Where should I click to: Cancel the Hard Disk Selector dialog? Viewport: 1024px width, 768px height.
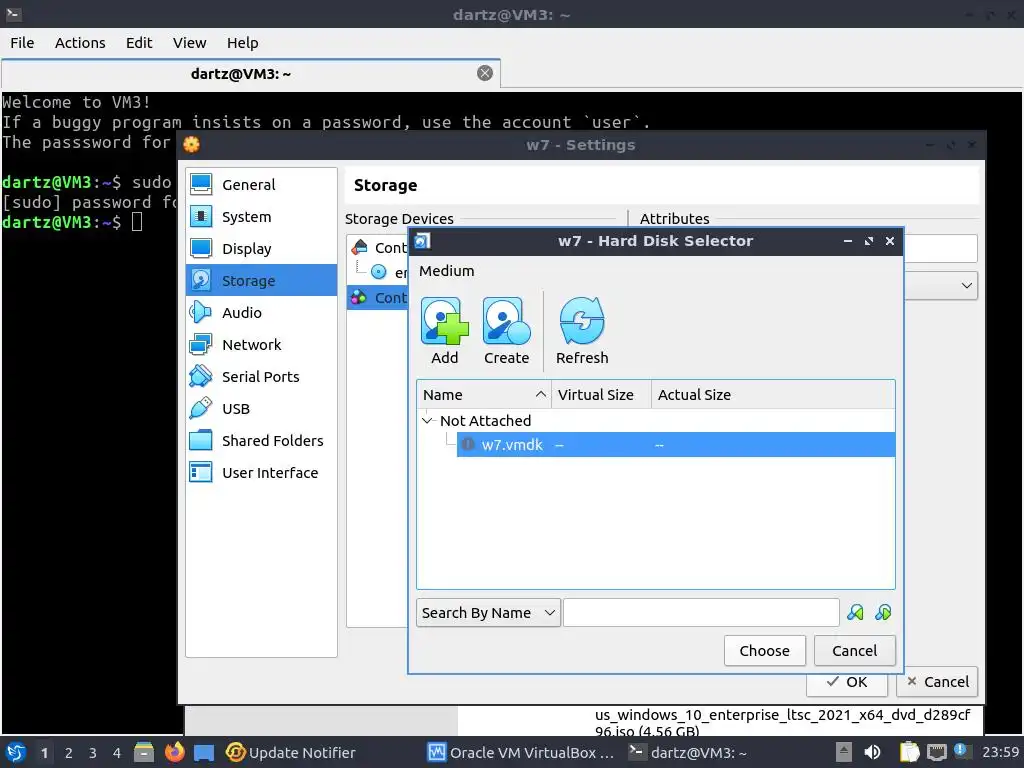click(854, 650)
